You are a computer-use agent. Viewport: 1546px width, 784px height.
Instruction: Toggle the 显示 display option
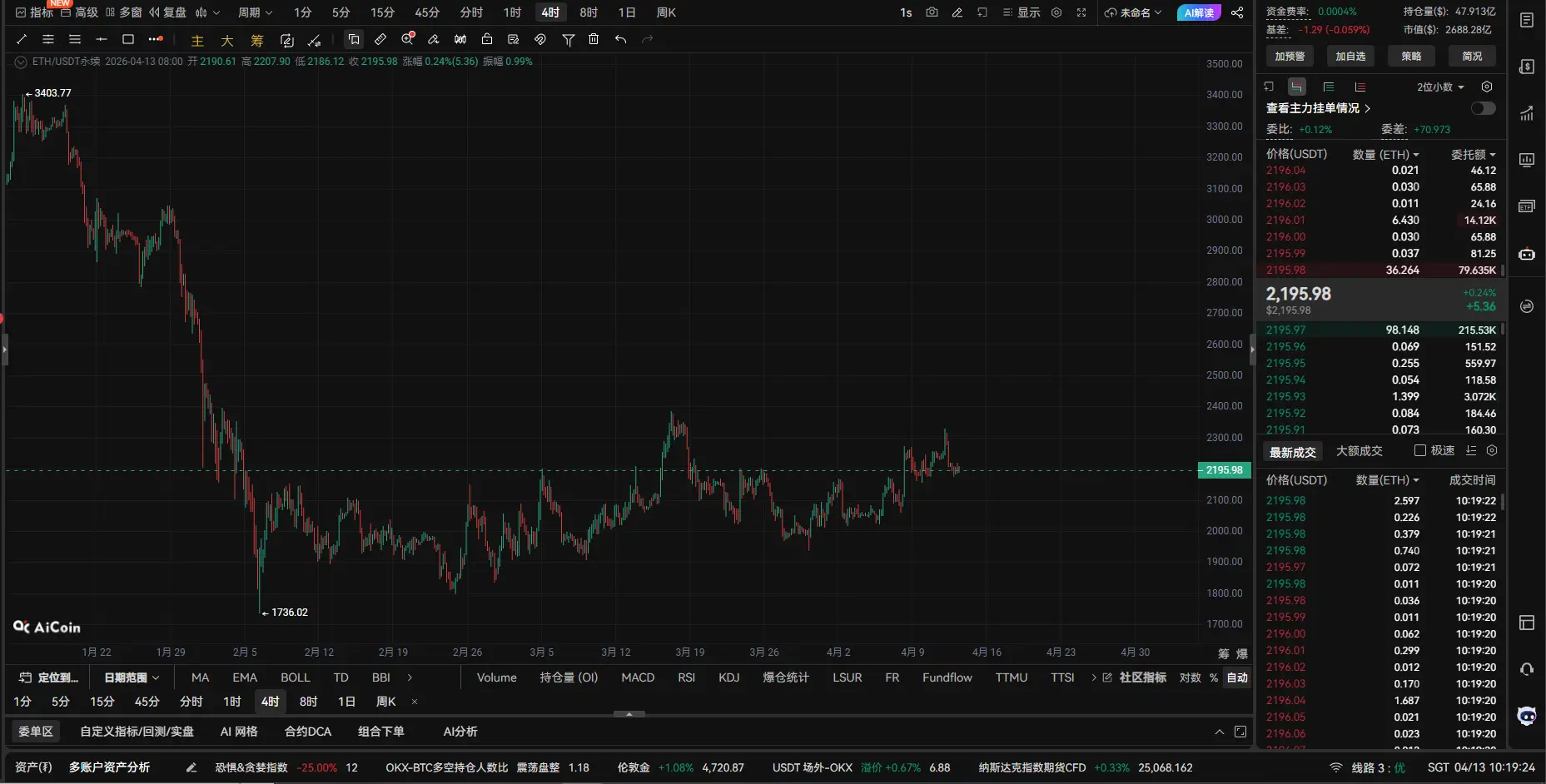tap(1022, 12)
